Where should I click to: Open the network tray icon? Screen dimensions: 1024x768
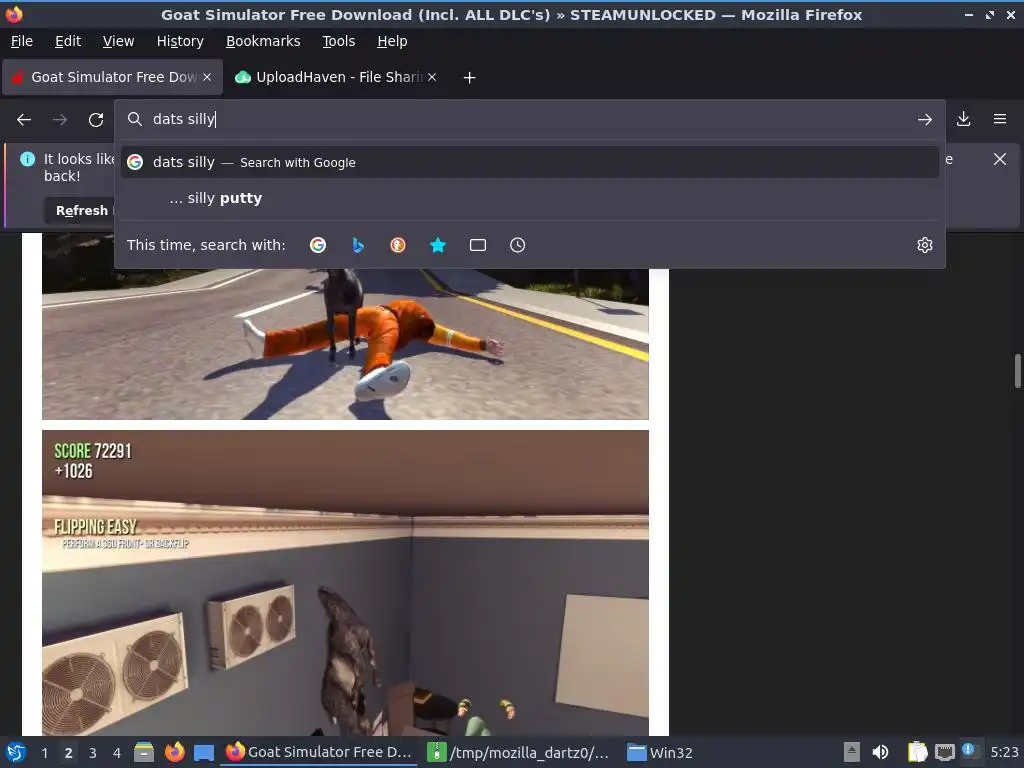[x=944, y=752]
